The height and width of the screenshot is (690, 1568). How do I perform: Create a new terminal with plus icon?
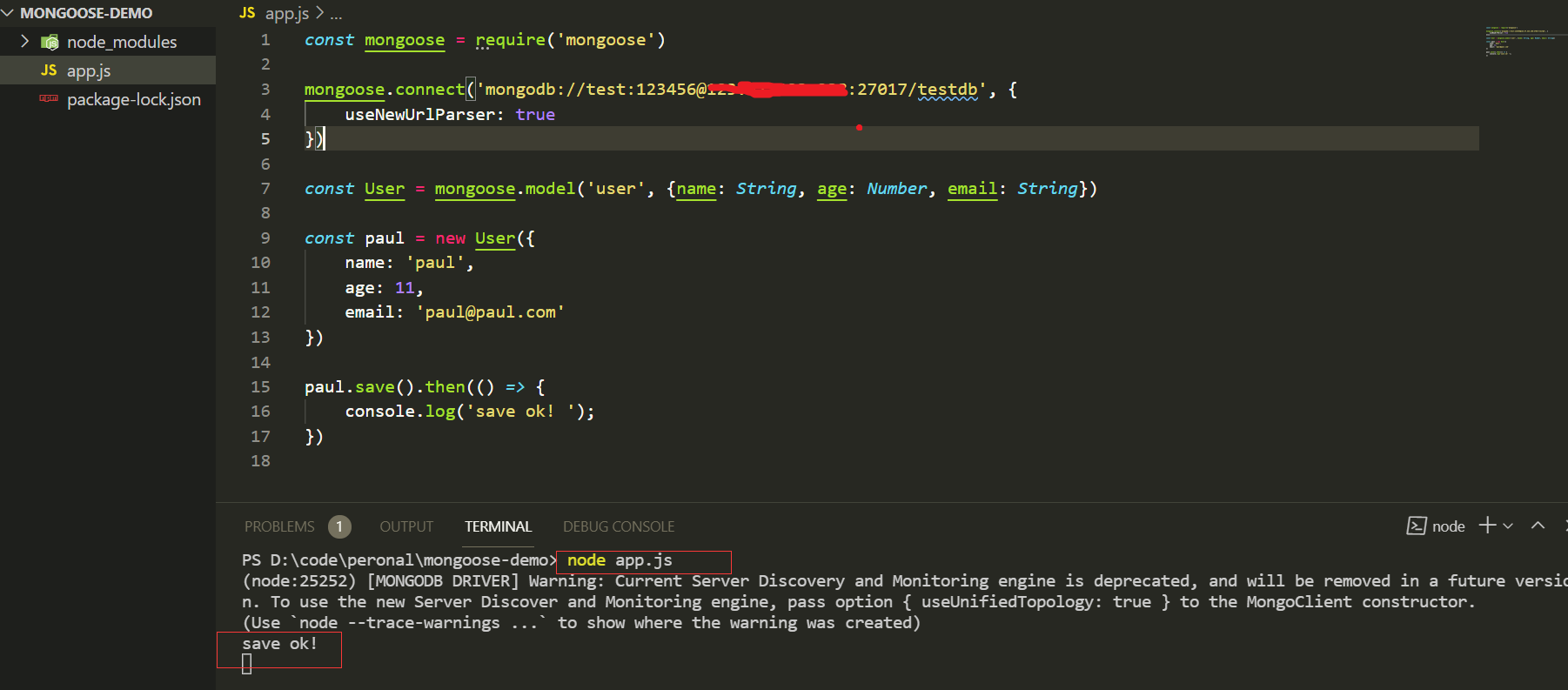point(1487,525)
